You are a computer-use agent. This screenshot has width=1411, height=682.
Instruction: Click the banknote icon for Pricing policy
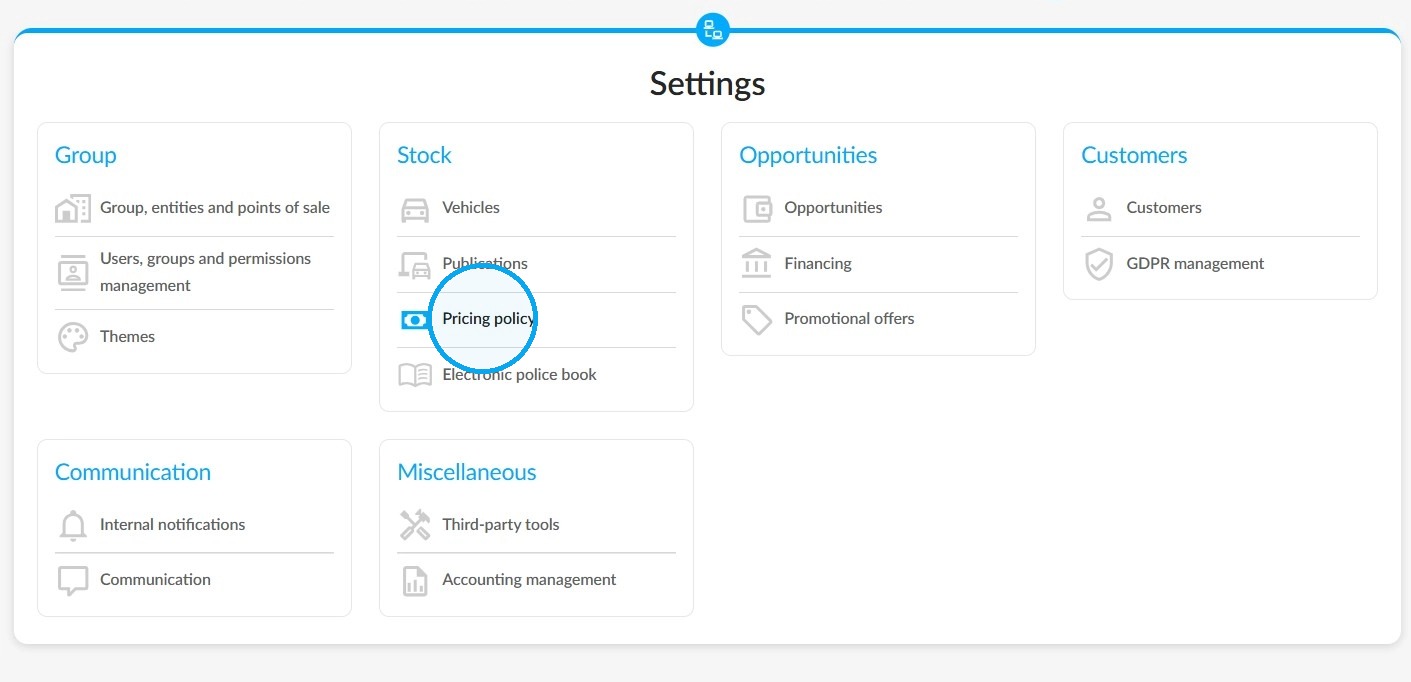coord(415,319)
